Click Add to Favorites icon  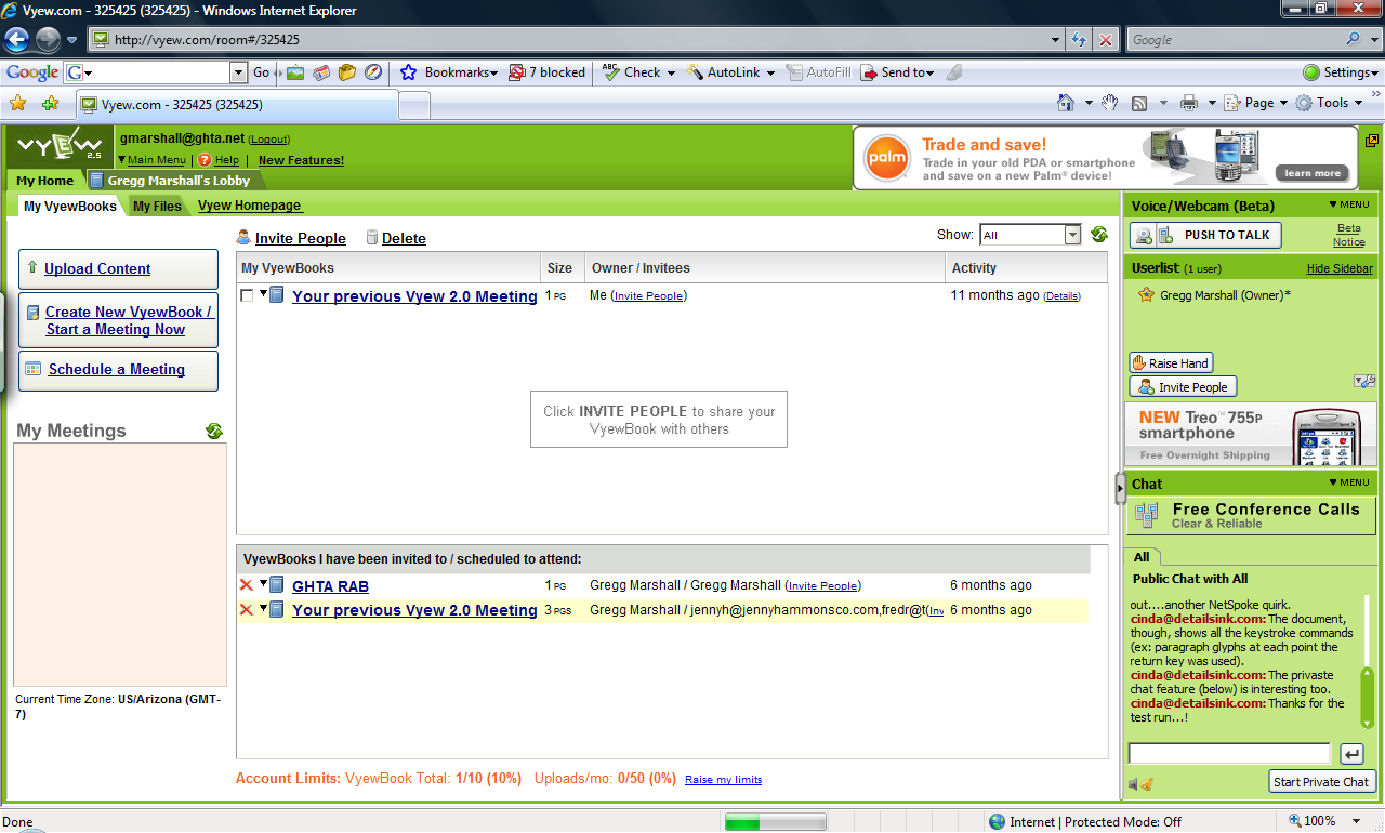(x=50, y=103)
